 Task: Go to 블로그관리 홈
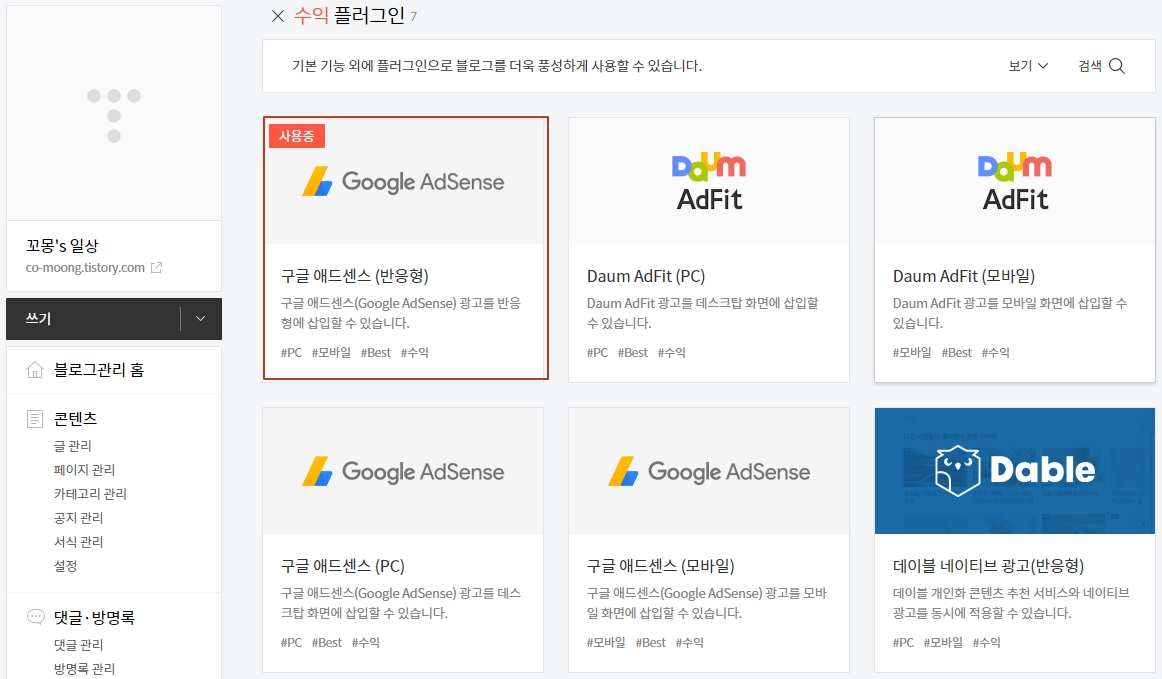(x=99, y=370)
